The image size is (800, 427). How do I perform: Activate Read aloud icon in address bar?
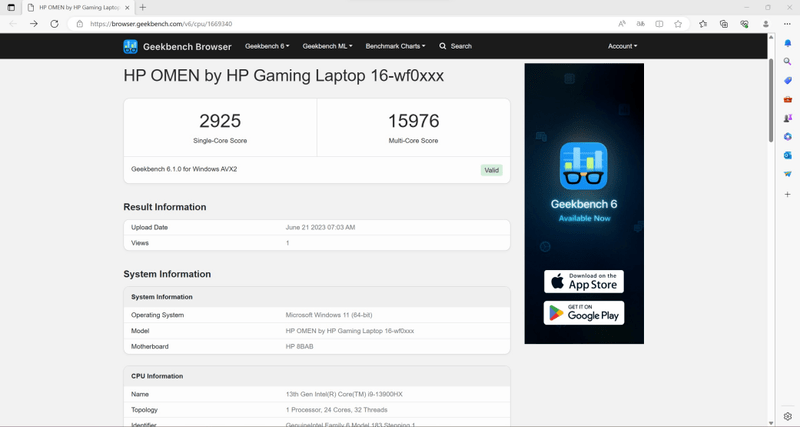[x=622, y=24]
